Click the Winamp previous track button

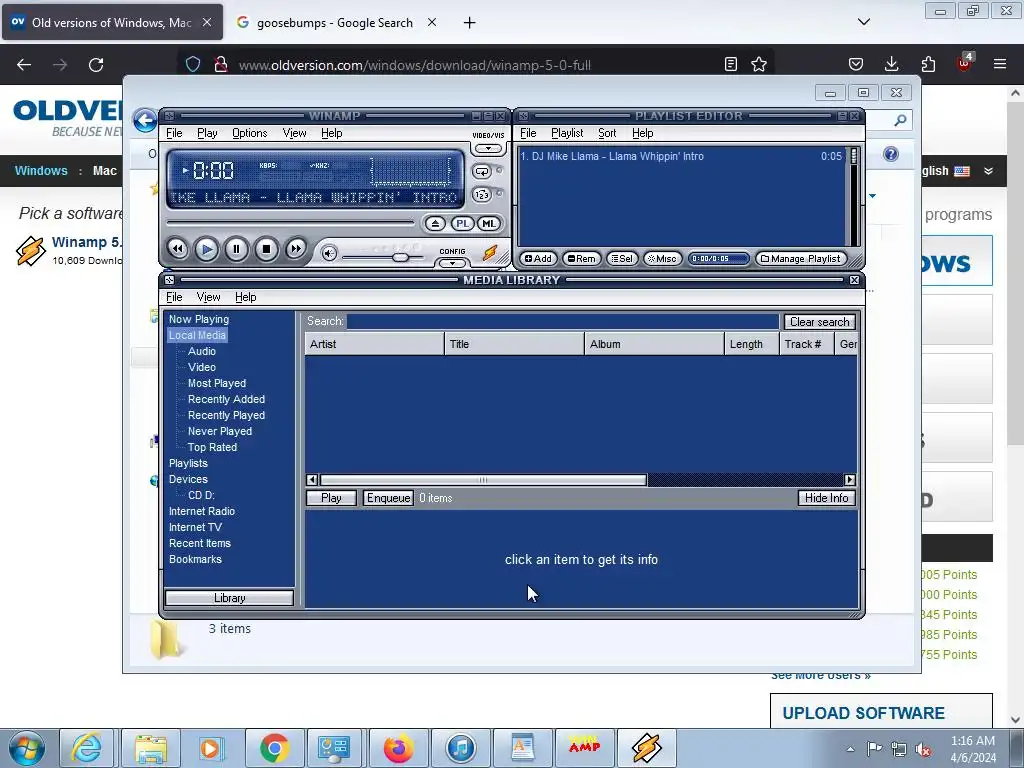point(177,249)
